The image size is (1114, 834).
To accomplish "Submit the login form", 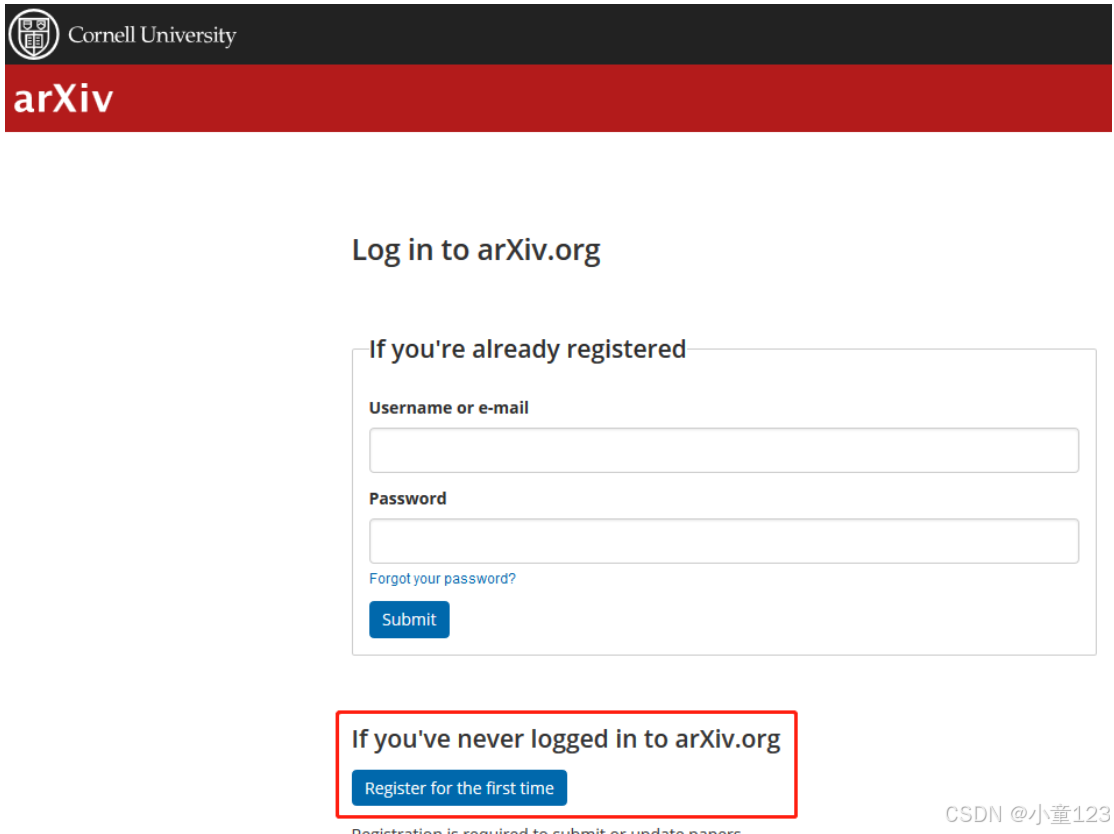I will coord(409,619).
